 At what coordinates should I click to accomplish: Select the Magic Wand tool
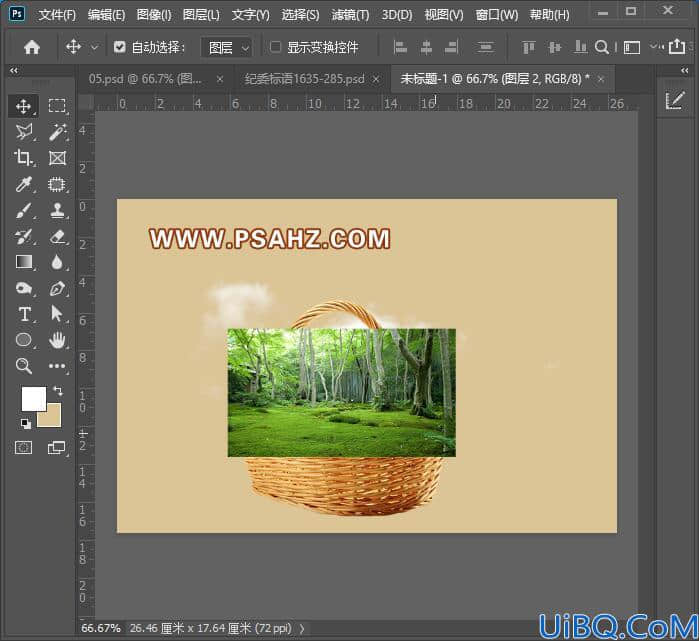click(x=57, y=132)
